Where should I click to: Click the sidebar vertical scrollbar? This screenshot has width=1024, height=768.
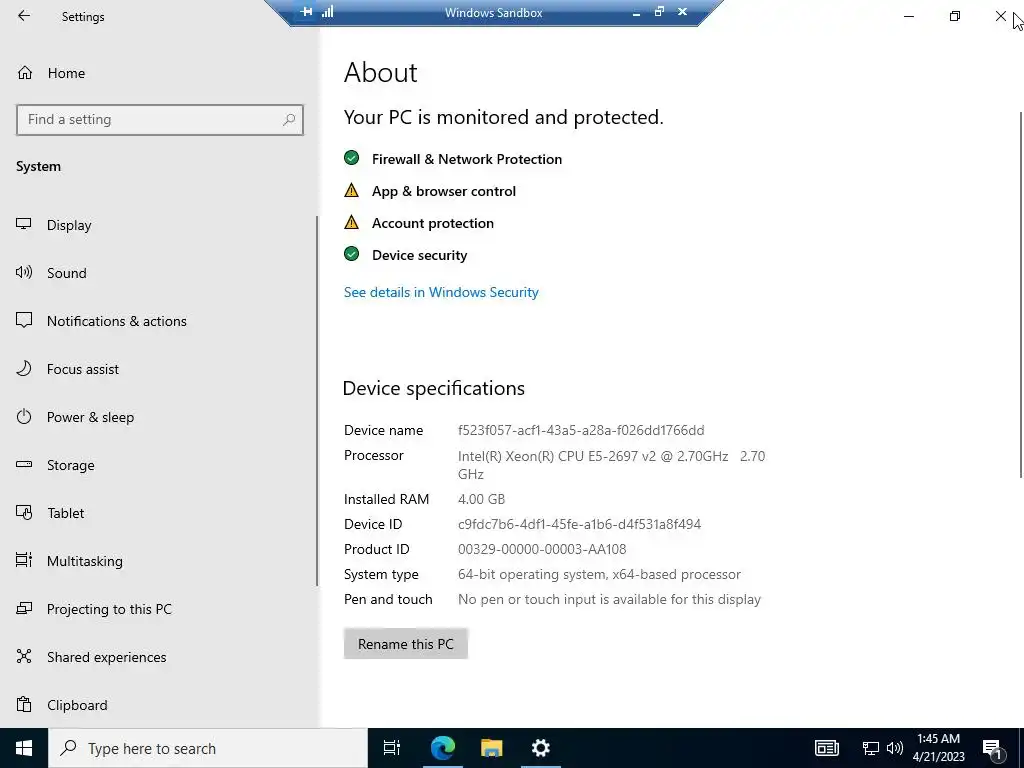click(317, 401)
